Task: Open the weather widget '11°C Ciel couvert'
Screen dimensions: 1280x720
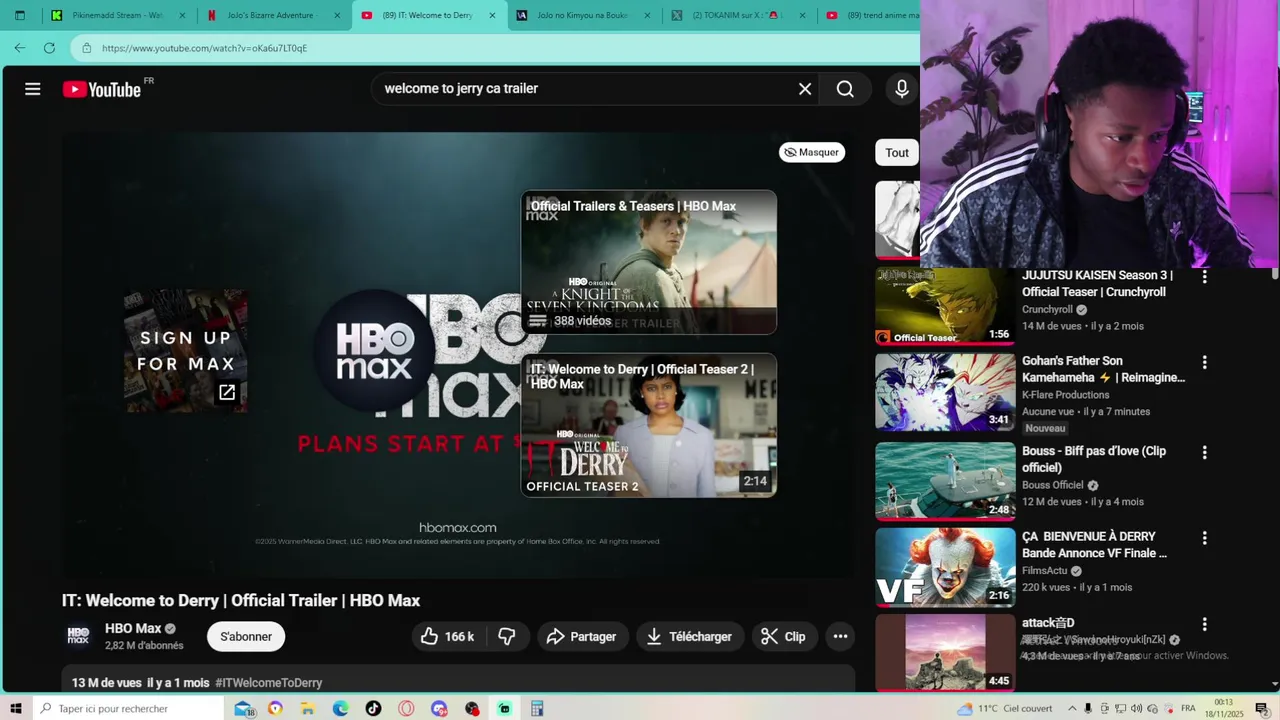Action: coord(1005,708)
